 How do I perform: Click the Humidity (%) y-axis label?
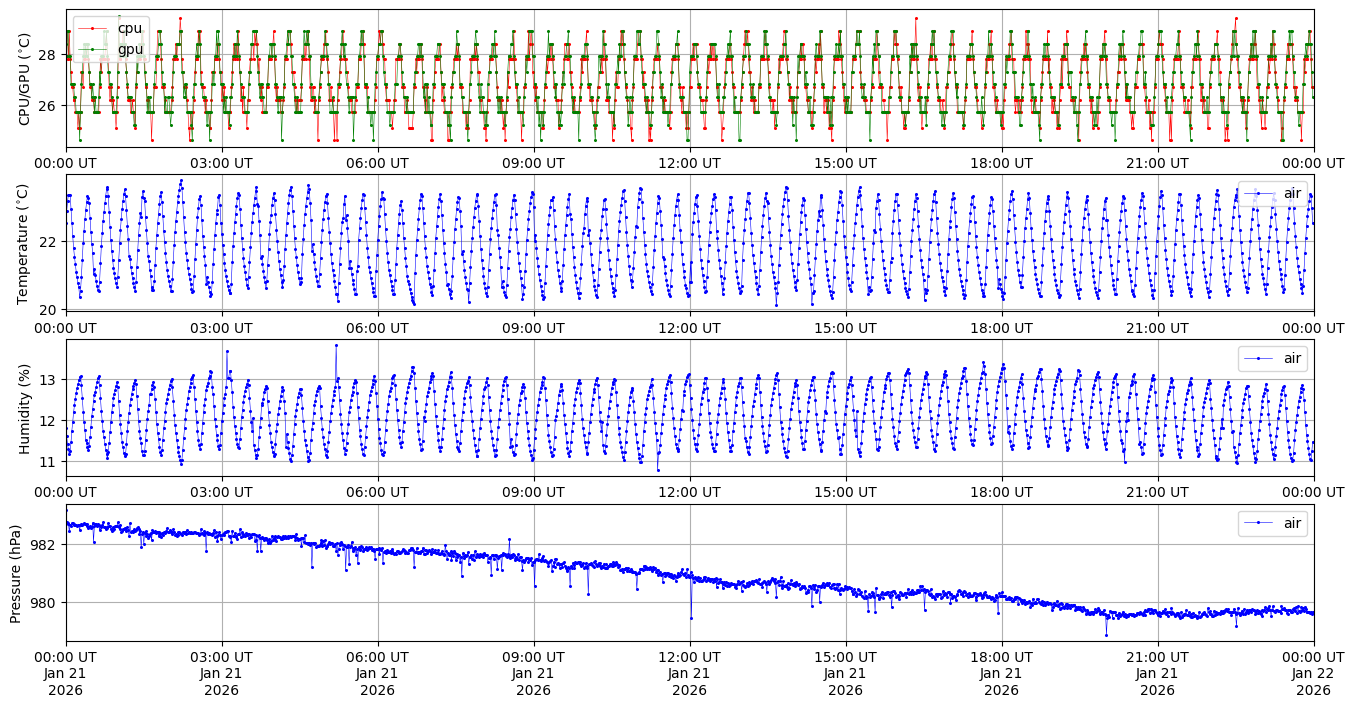[25, 408]
